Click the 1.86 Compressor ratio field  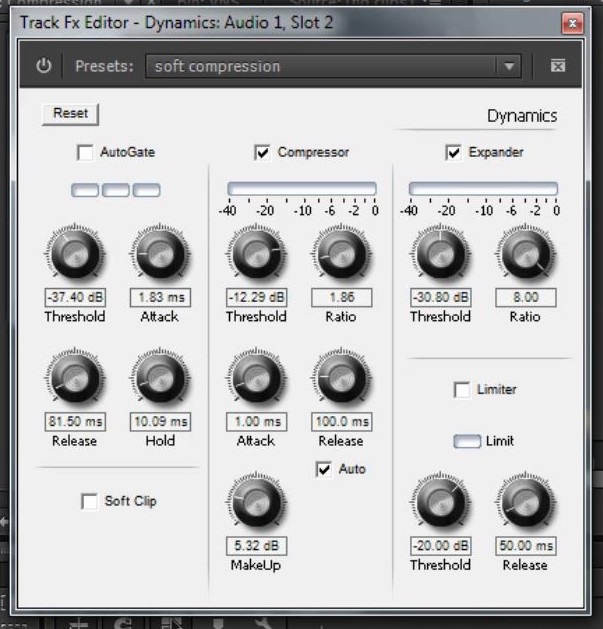tap(342, 297)
